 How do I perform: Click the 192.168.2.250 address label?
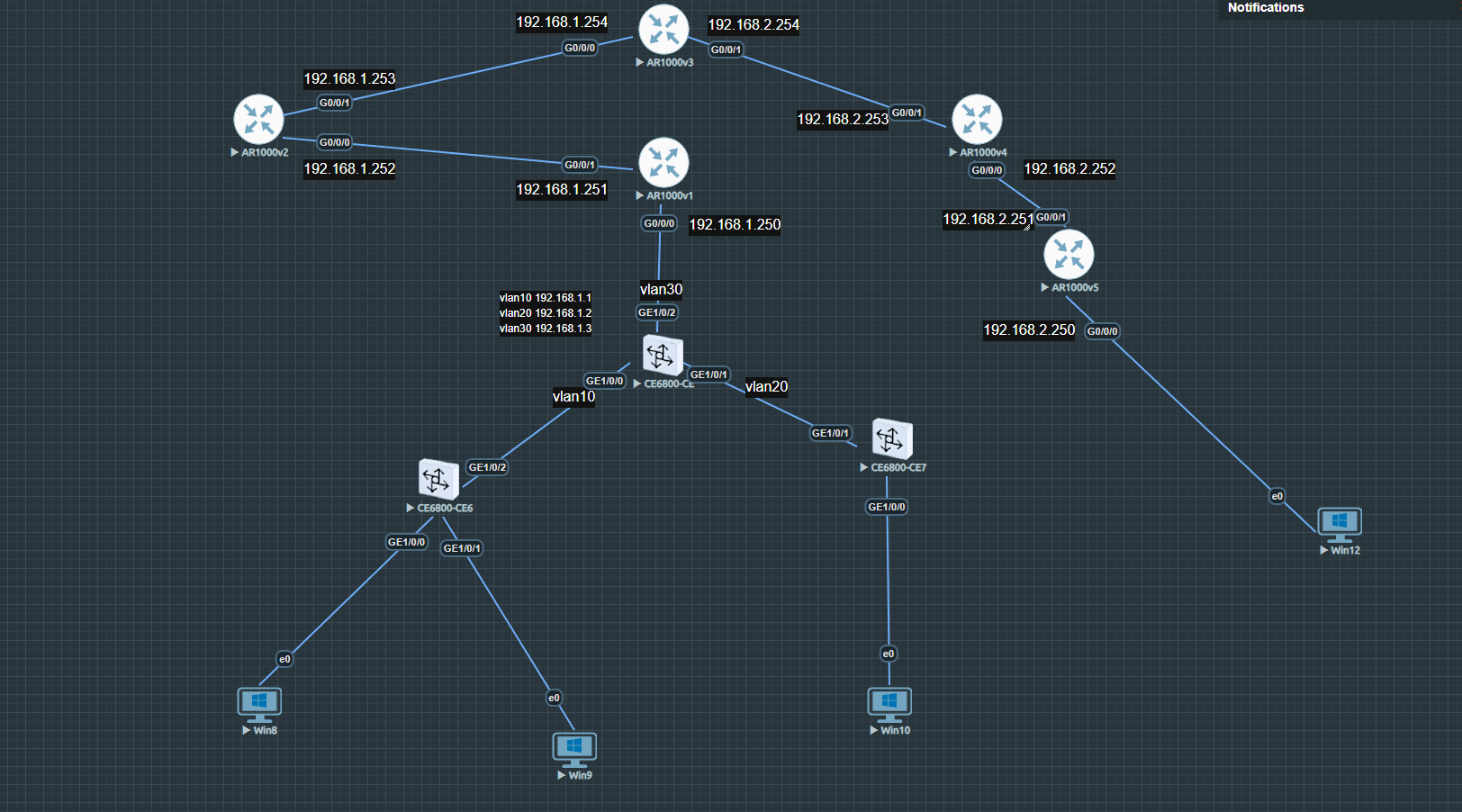[1029, 329]
